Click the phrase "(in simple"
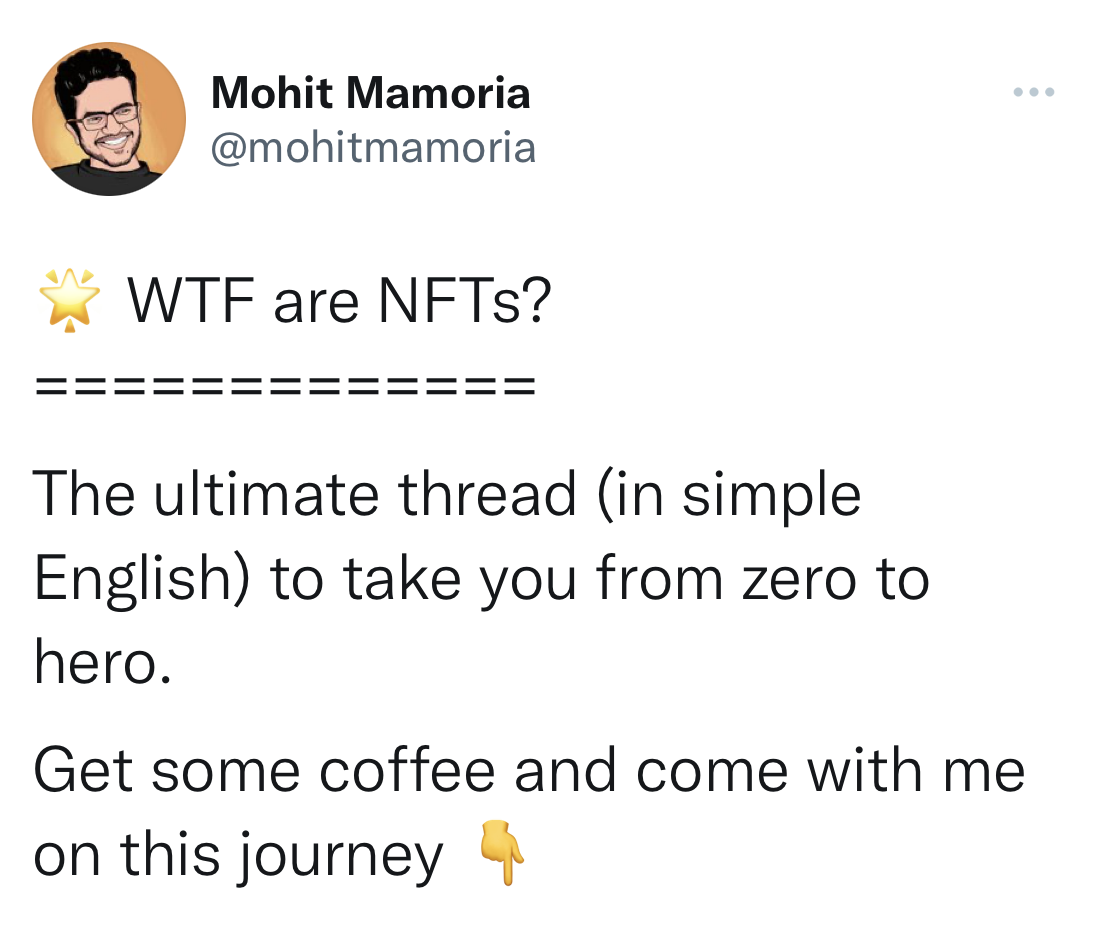Screen dimensions: 1096x949 coord(729,495)
